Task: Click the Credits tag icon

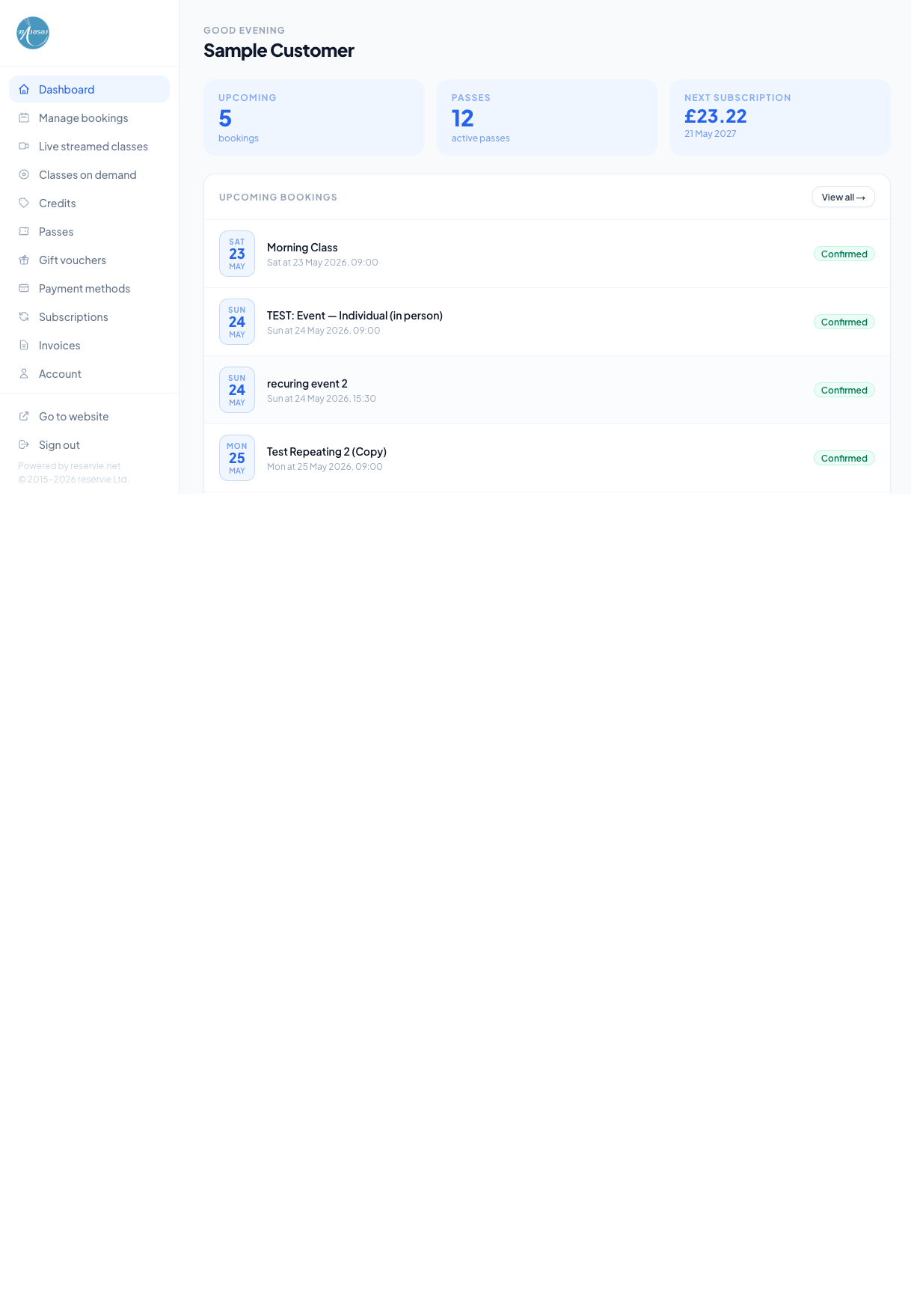Action: click(x=24, y=203)
